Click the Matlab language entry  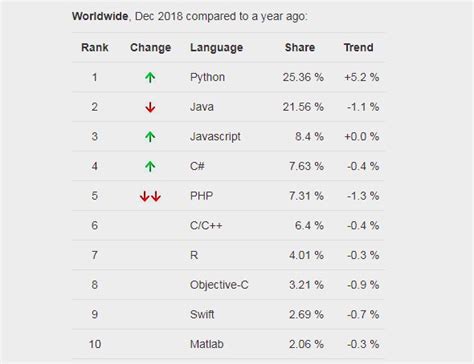point(207,344)
